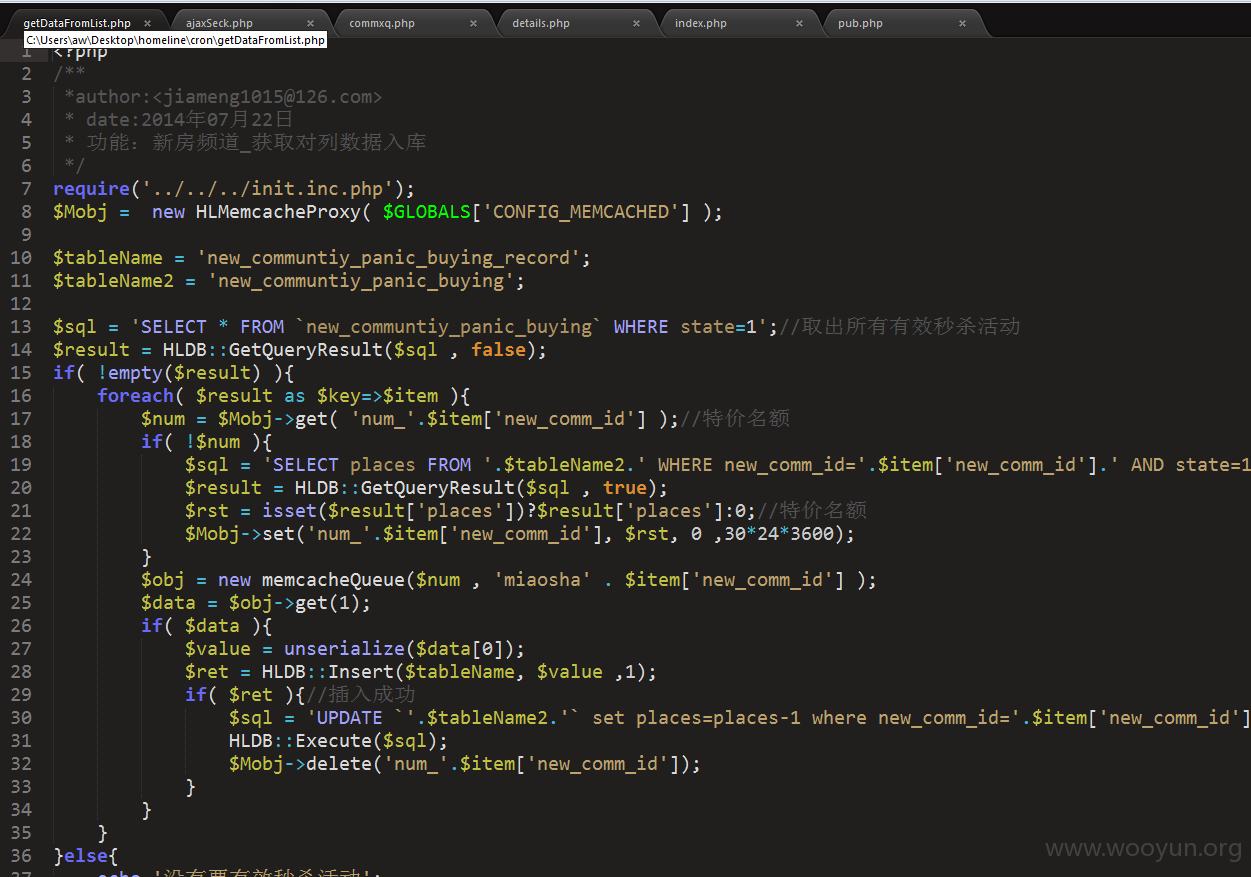Click isset on line 21
1251x877 pixels.
pyautogui.click(x=289, y=511)
